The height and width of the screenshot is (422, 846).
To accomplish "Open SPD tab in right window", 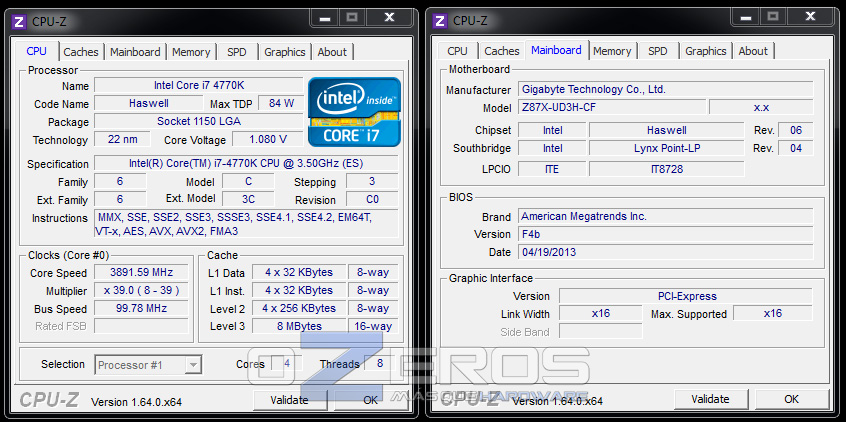I will click(657, 51).
